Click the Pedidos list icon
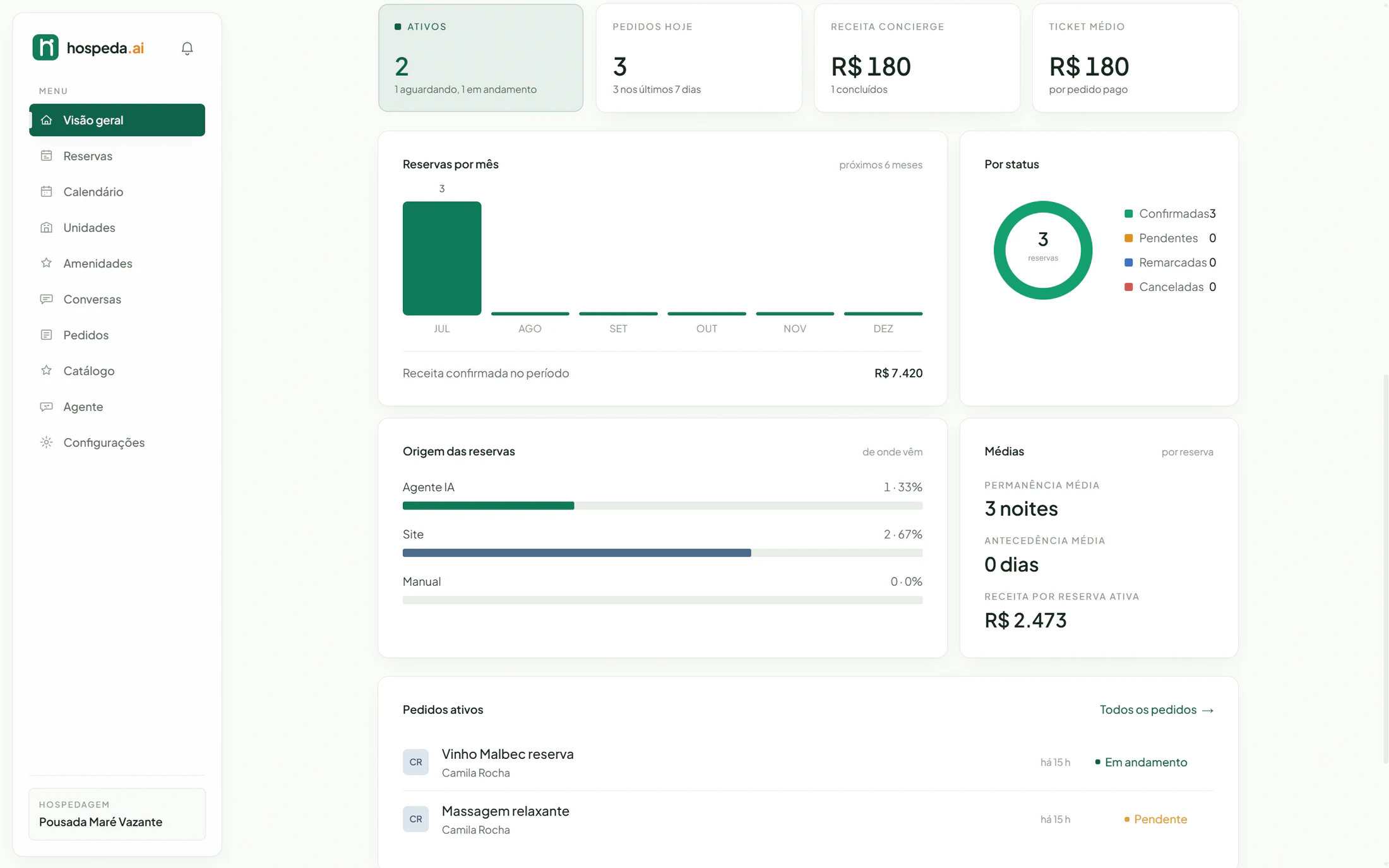Screen dimensions: 1389x868 pyautogui.click(x=46, y=335)
